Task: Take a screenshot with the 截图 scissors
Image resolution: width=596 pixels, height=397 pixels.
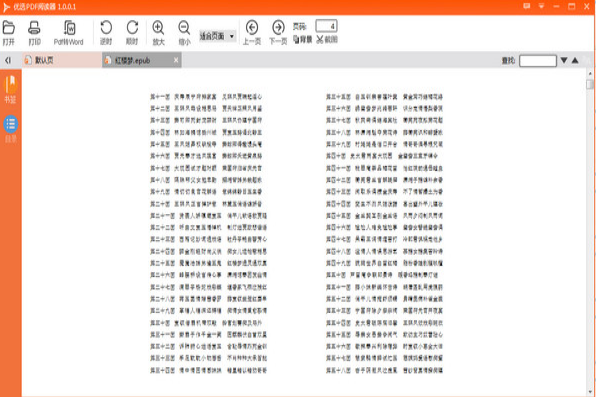Action: [x=327, y=39]
